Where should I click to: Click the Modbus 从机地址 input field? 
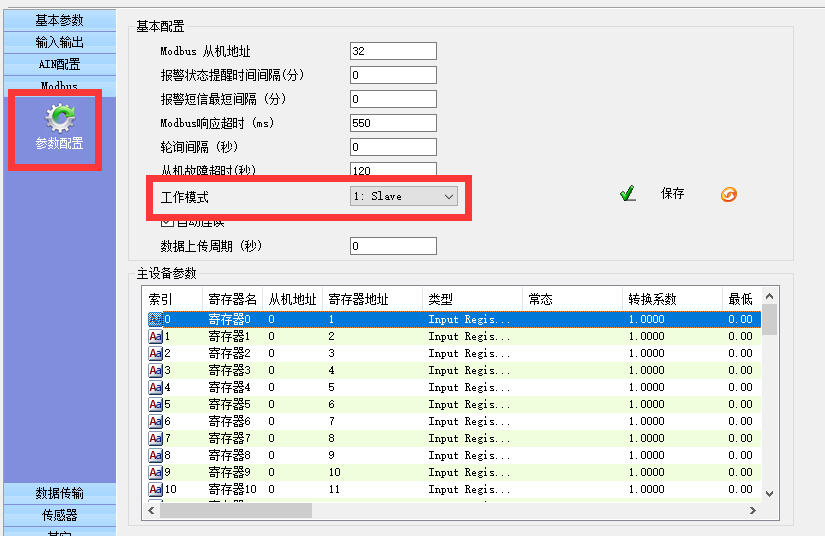(x=393, y=51)
